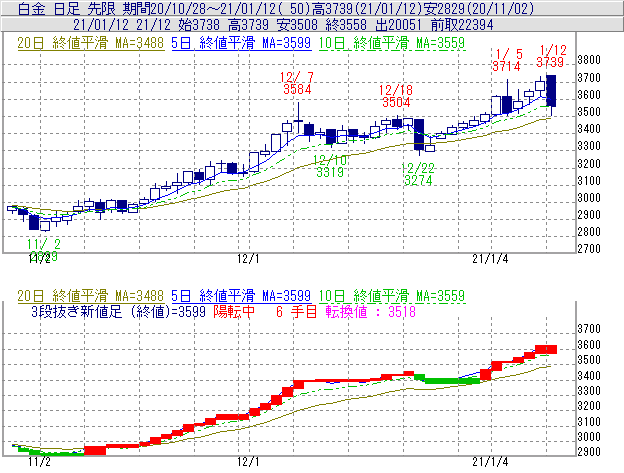Select the 12/22 3274 low annotation
This screenshot has height=473, width=624.
coord(418,174)
